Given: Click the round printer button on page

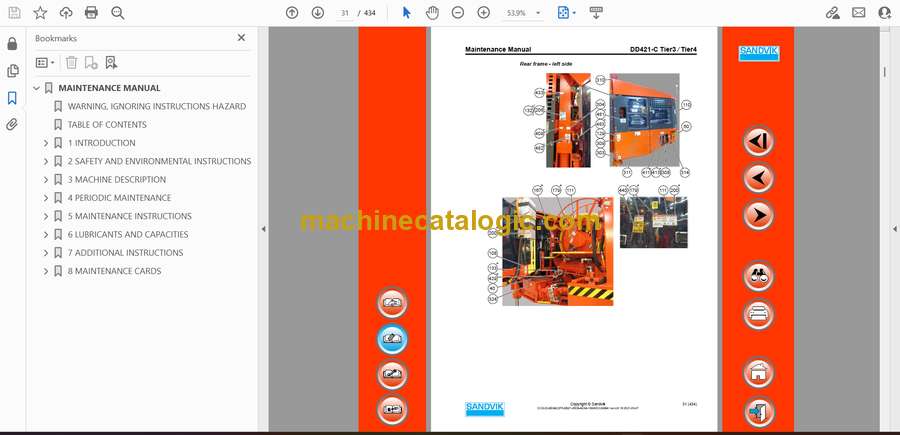Looking at the screenshot, I should point(758,314).
